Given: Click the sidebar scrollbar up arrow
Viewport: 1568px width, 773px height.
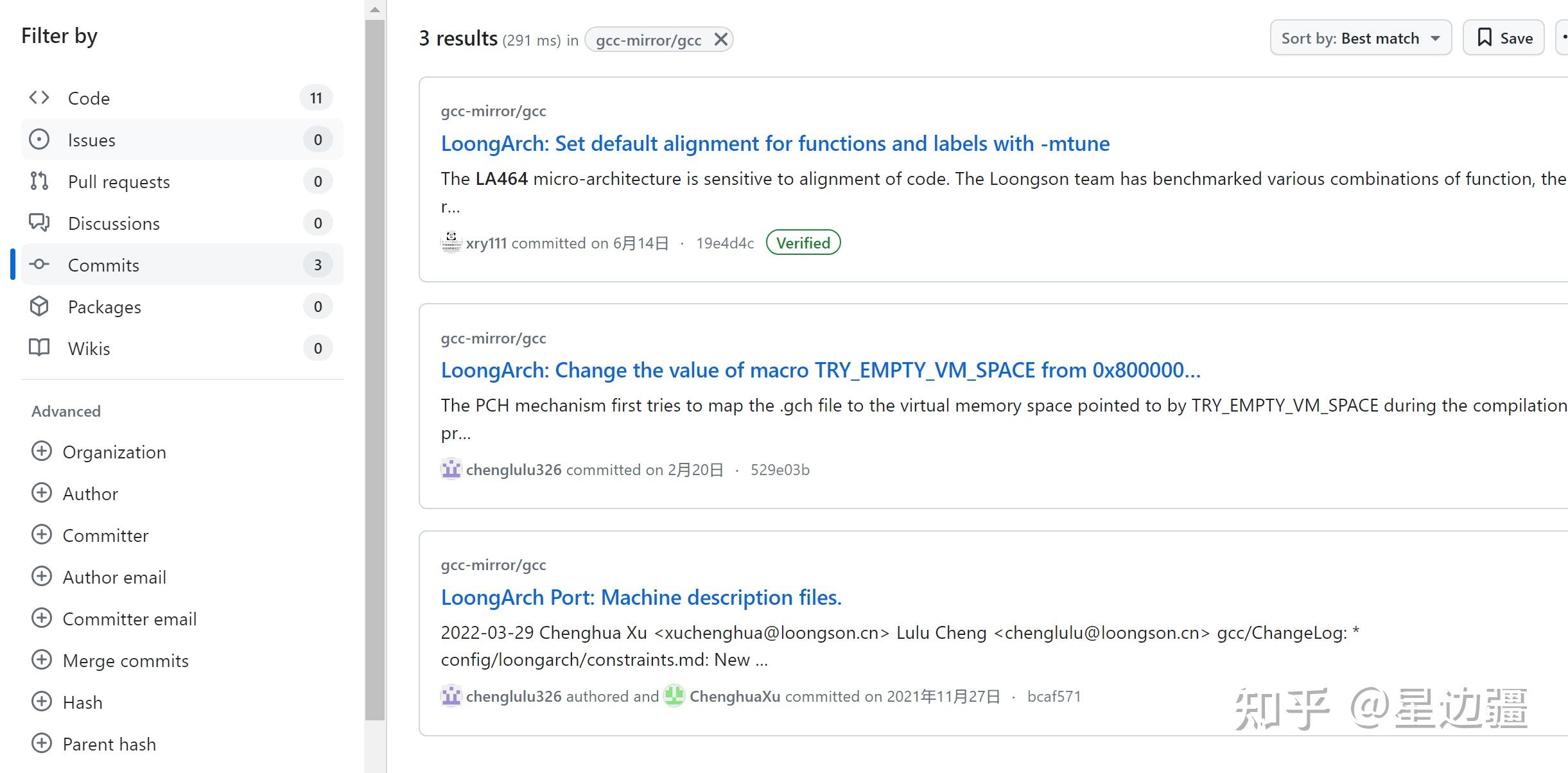Looking at the screenshot, I should point(376,10).
